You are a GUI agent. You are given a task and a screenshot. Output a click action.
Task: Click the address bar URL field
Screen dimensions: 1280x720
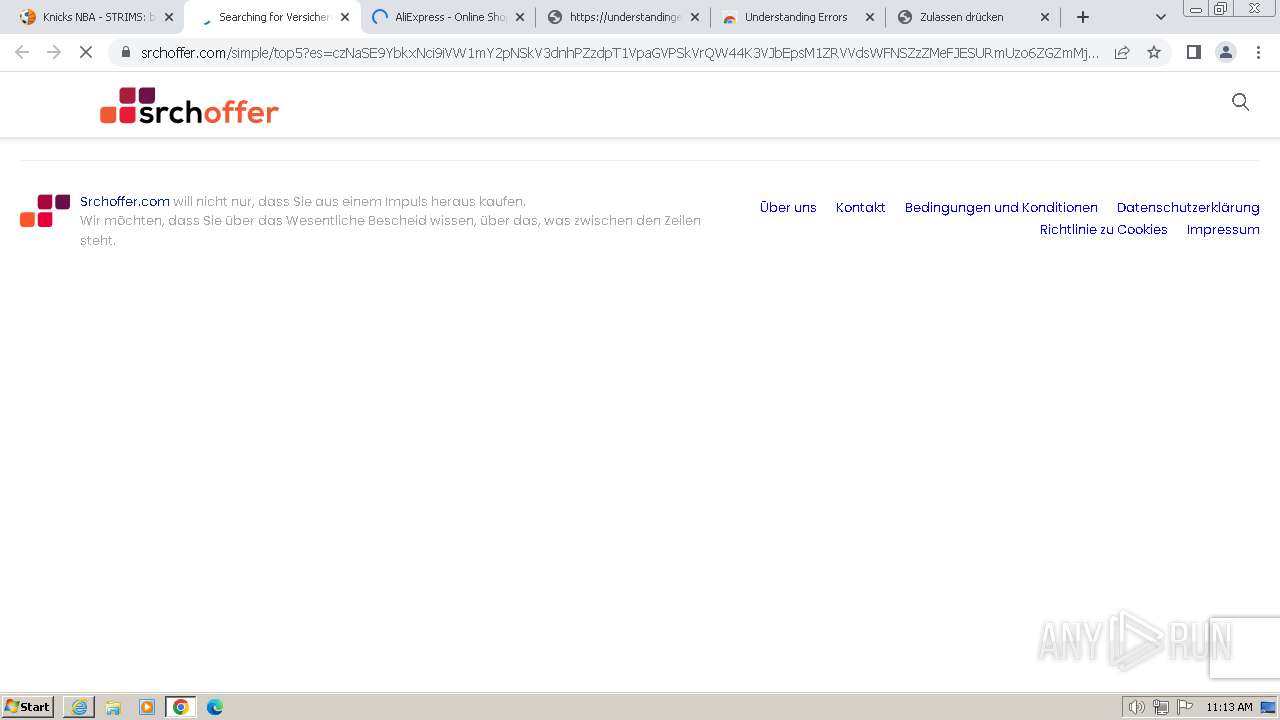tap(620, 52)
